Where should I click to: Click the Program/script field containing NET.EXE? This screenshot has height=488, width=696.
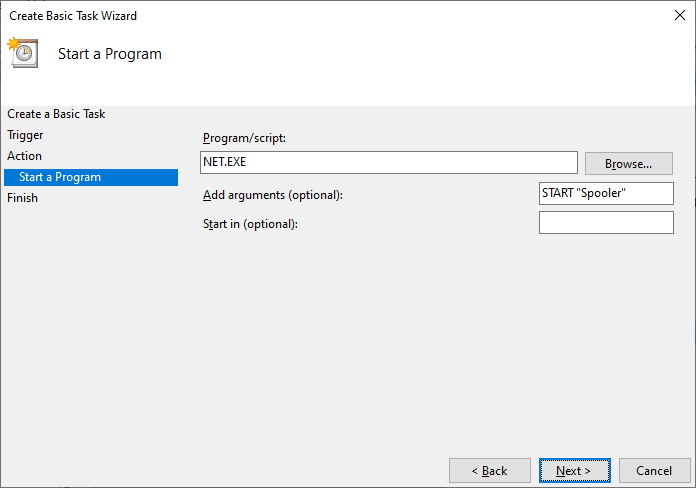pos(389,162)
